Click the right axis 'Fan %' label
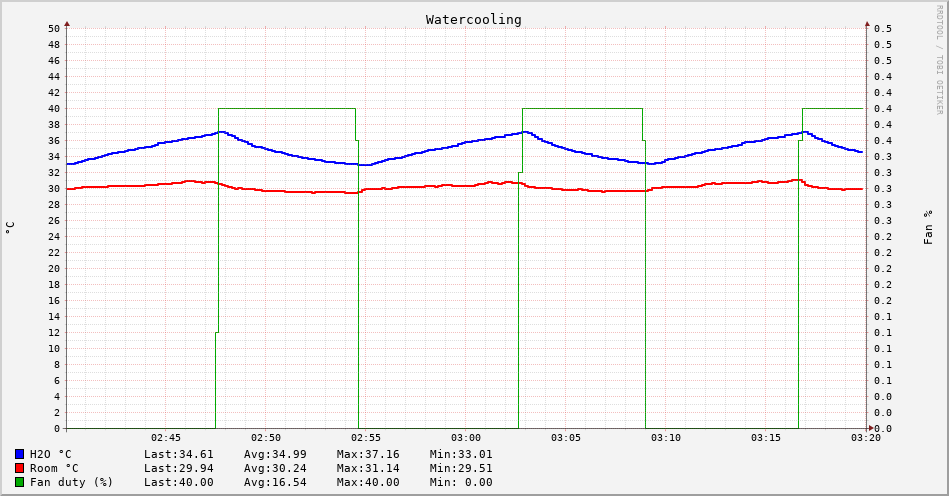949x496 pixels. pyautogui.click(x=928, y=227)
